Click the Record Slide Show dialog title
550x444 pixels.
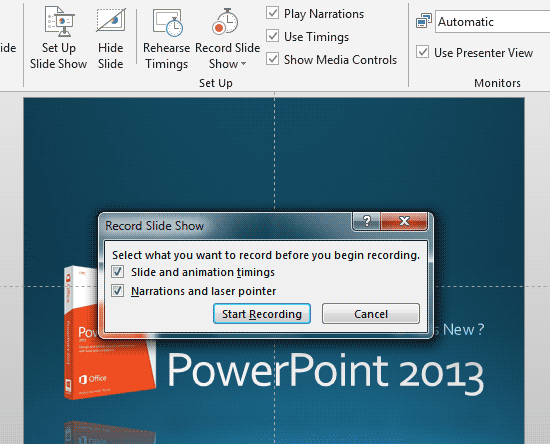[155, 226]
